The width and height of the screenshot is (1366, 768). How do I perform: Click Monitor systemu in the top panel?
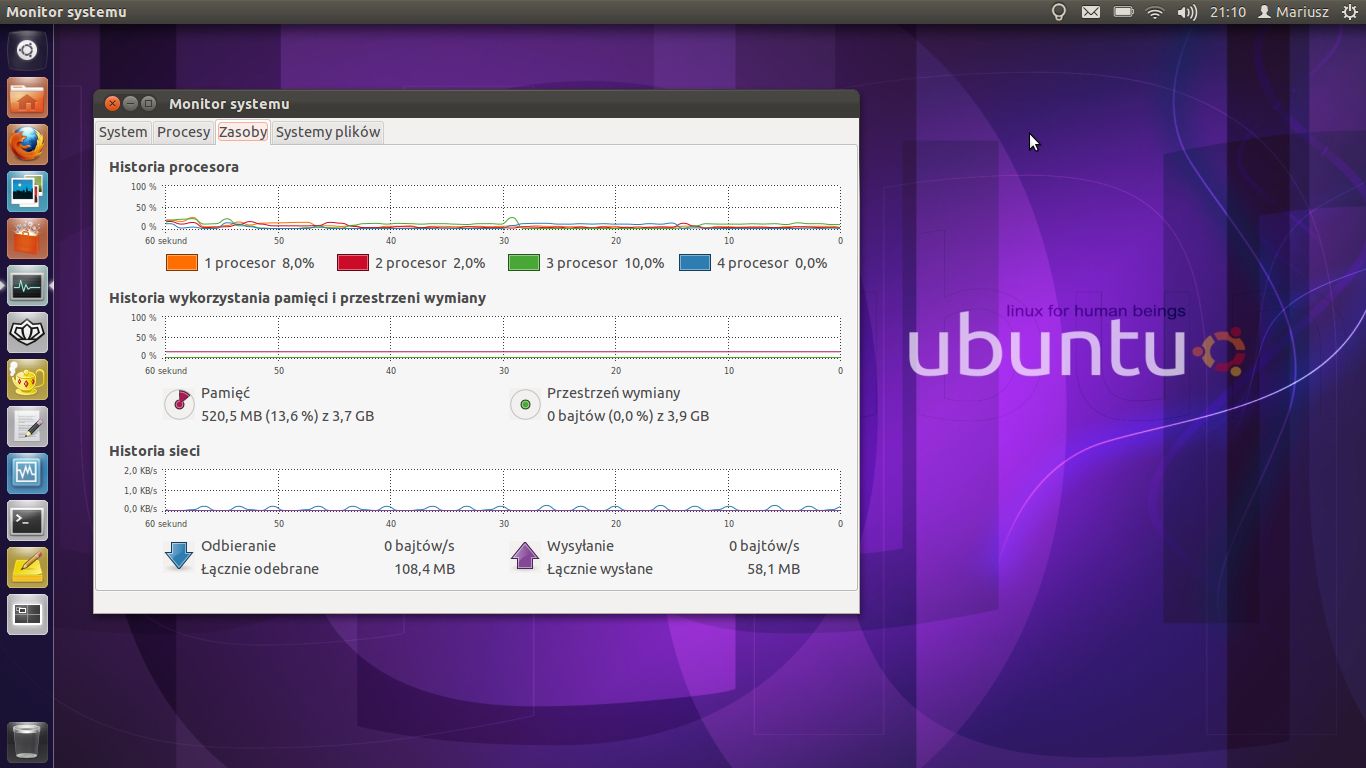66,12
